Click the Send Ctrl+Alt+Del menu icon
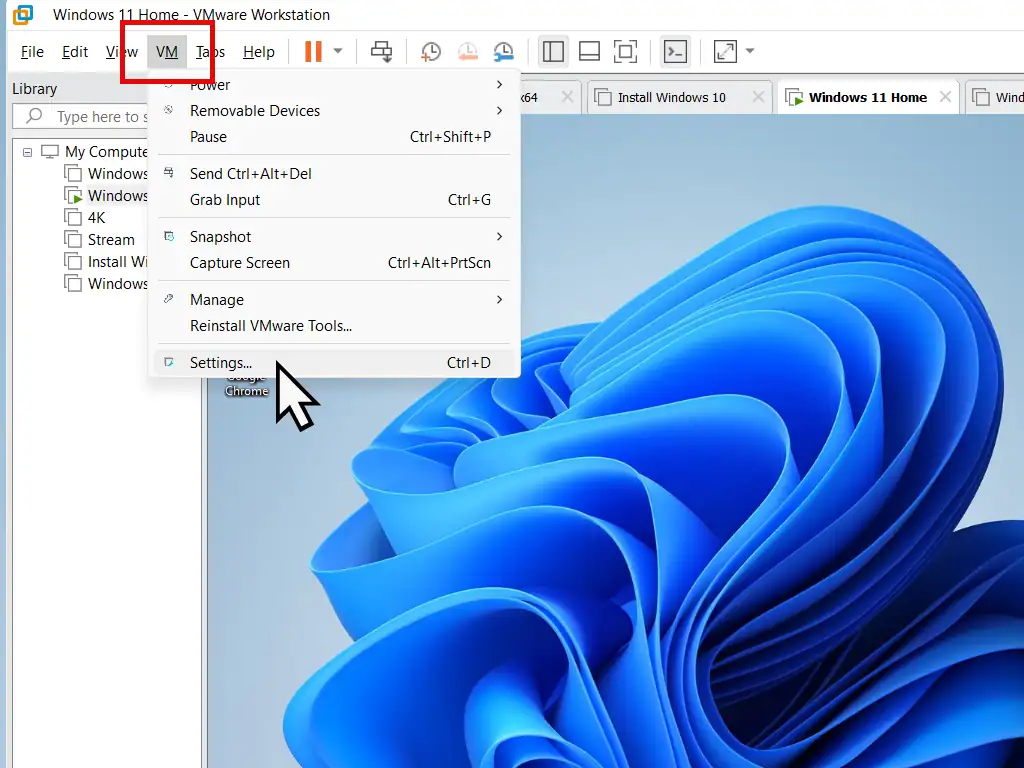Viewport: 1024px width, 768px height. click(169, 172)
